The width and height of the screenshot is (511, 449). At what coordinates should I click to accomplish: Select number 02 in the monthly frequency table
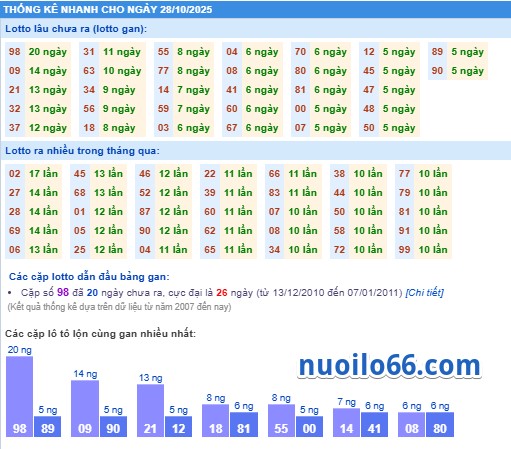(15, 174)
